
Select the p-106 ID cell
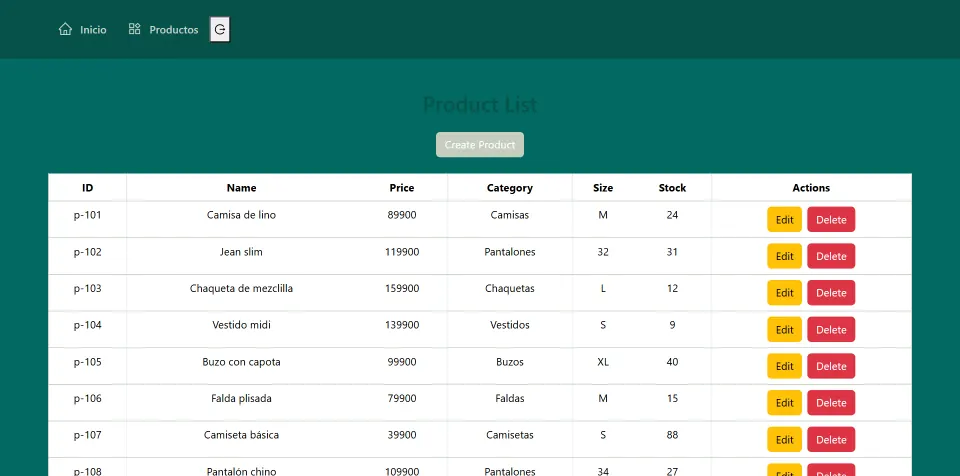(88, 402)
